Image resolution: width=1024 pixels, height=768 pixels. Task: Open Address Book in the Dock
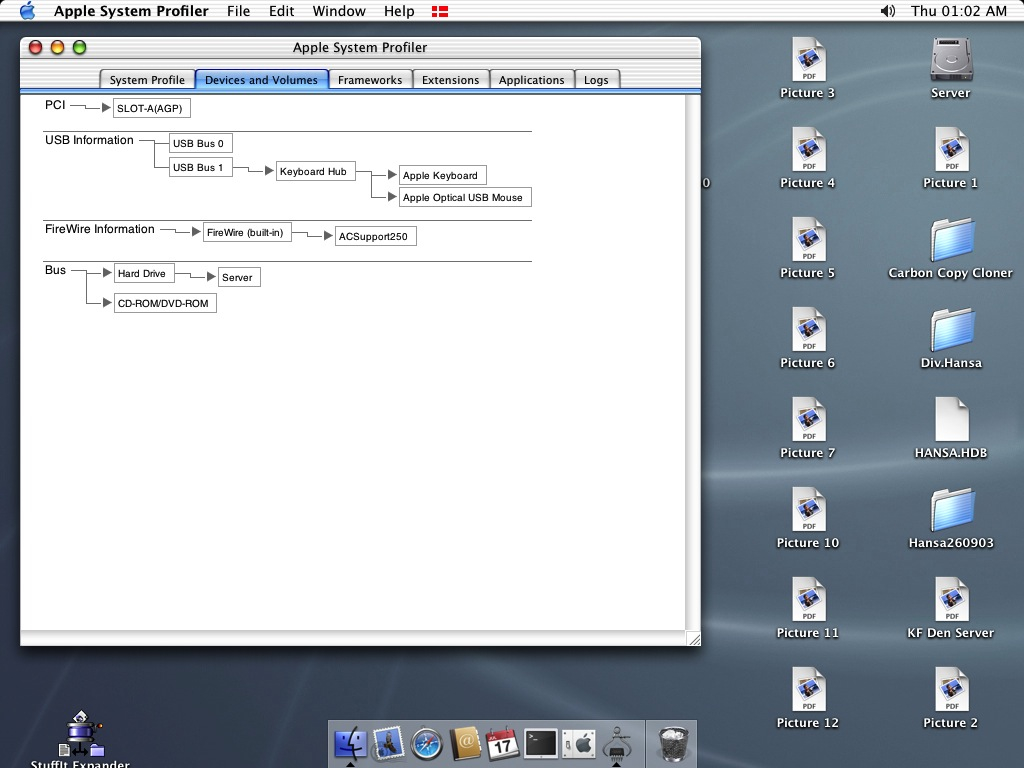(x=464, y=743)
